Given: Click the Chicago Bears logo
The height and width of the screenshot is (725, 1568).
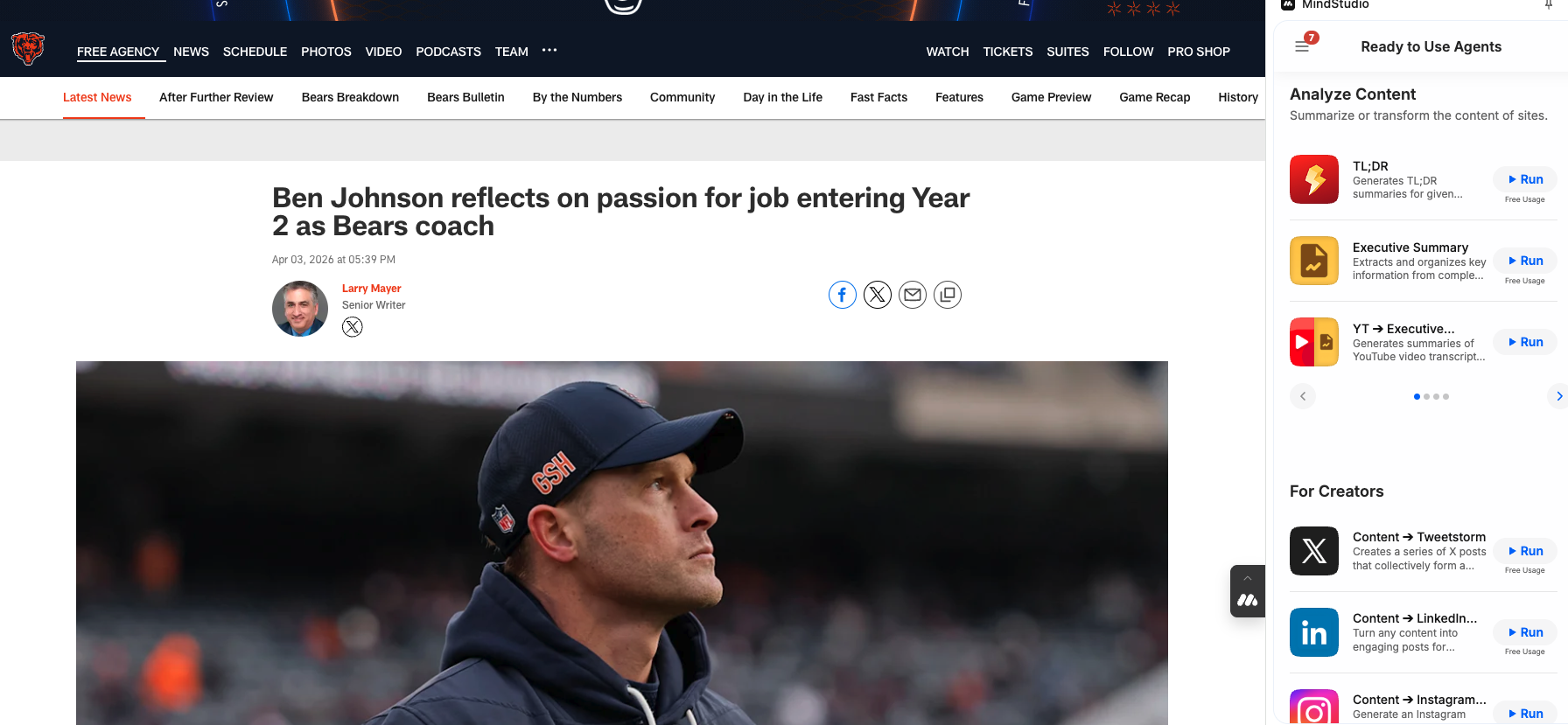Looking at the screenshot, I should (28, 49).
